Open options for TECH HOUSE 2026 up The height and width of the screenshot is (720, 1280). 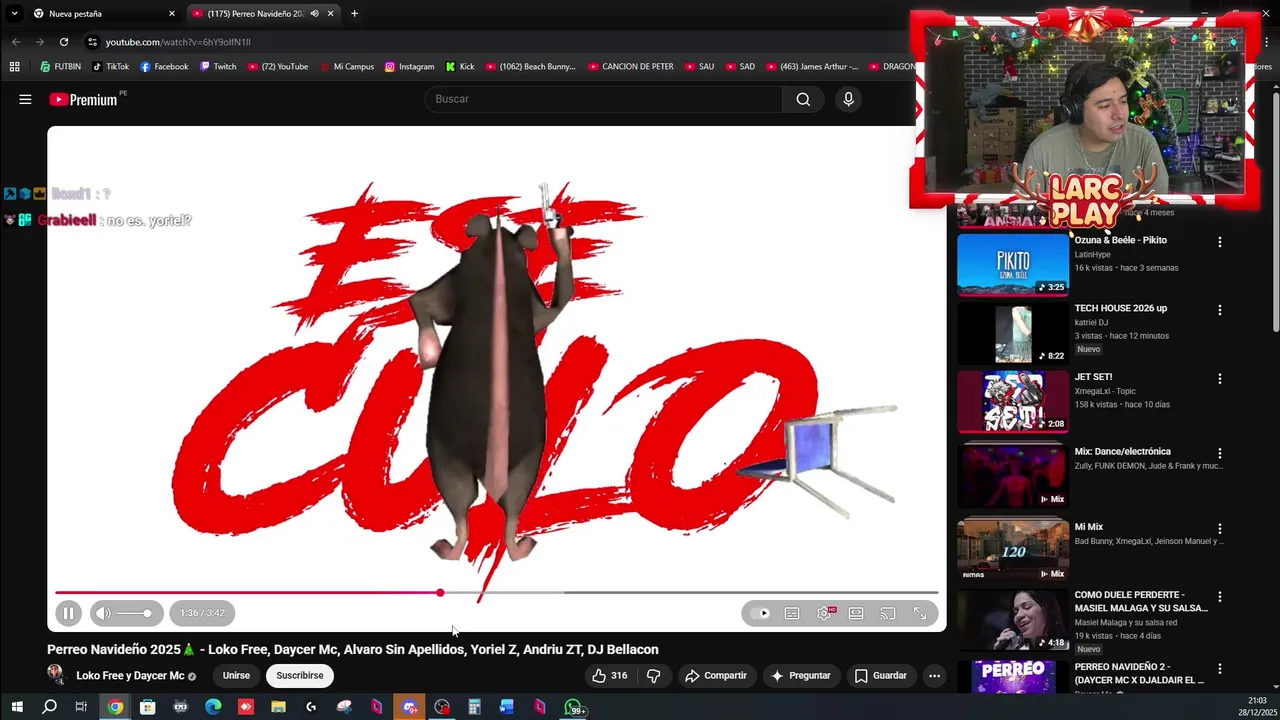(1219, 310)
